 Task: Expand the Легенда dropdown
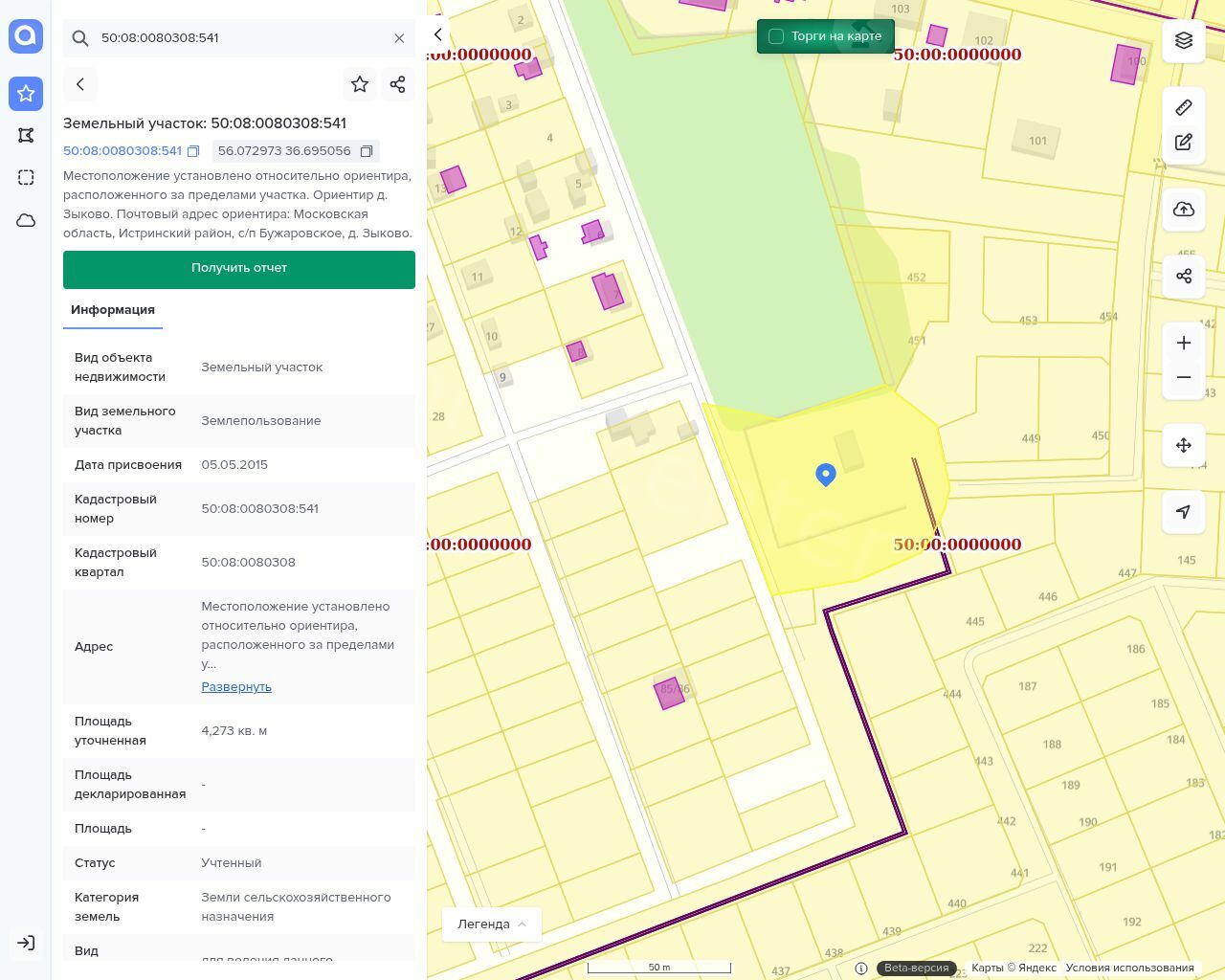click(x=492, y=924)
